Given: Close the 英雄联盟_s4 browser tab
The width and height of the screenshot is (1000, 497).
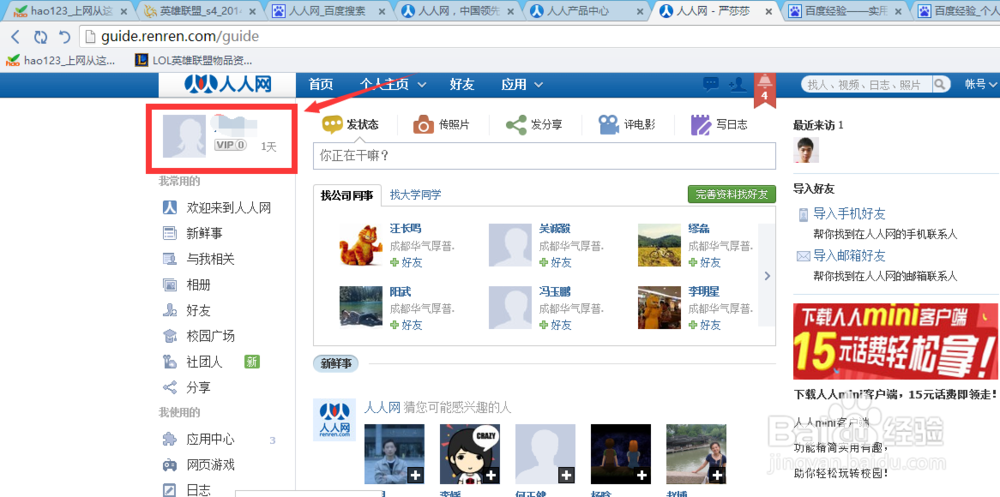Looking at the screenshot, I should (x=253, y=11).
